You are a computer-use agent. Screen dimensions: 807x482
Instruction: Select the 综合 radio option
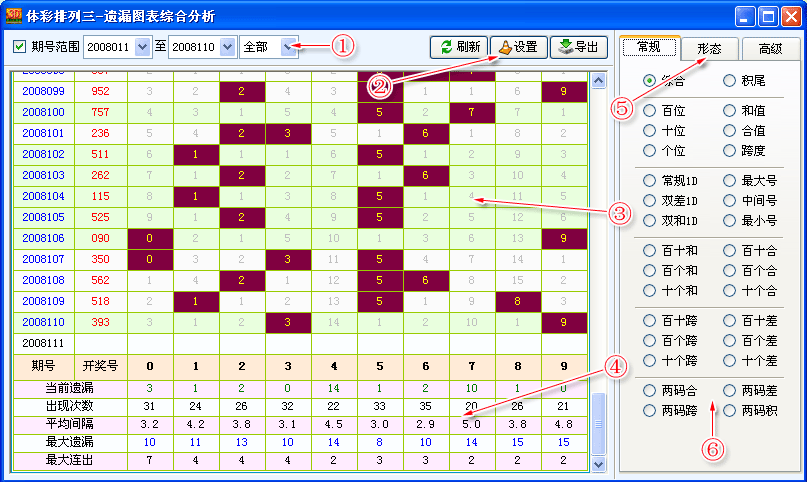click(650, 80)
